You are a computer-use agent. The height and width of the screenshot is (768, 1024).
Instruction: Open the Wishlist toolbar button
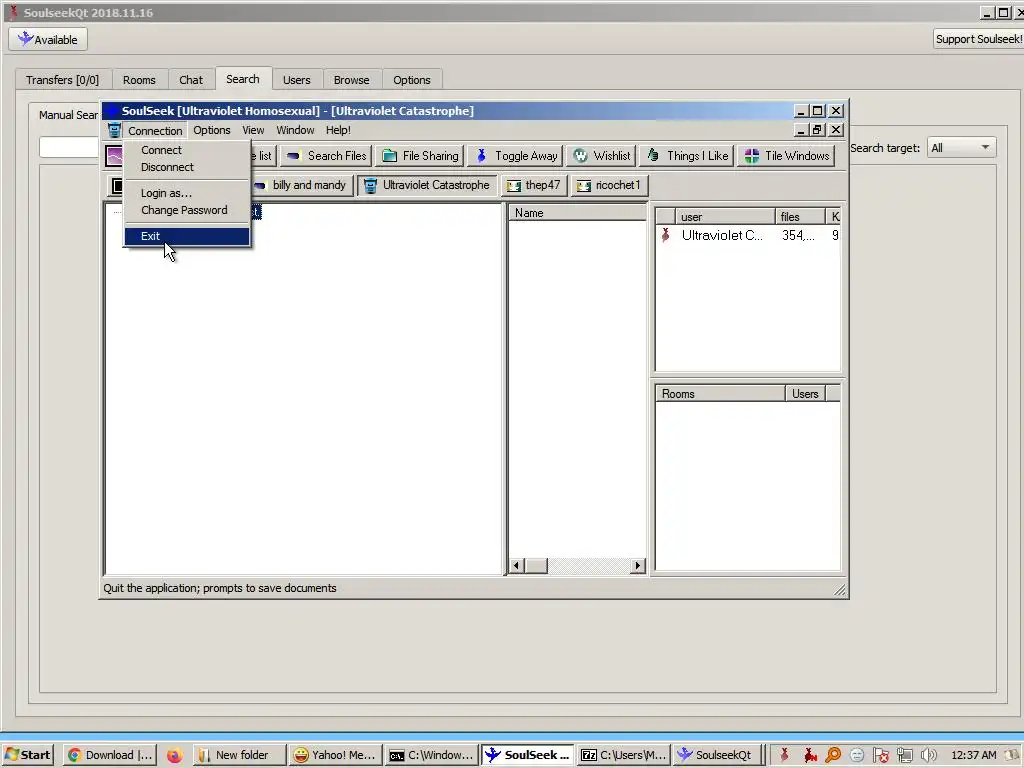pyautogui.click(x=601, y=156)
